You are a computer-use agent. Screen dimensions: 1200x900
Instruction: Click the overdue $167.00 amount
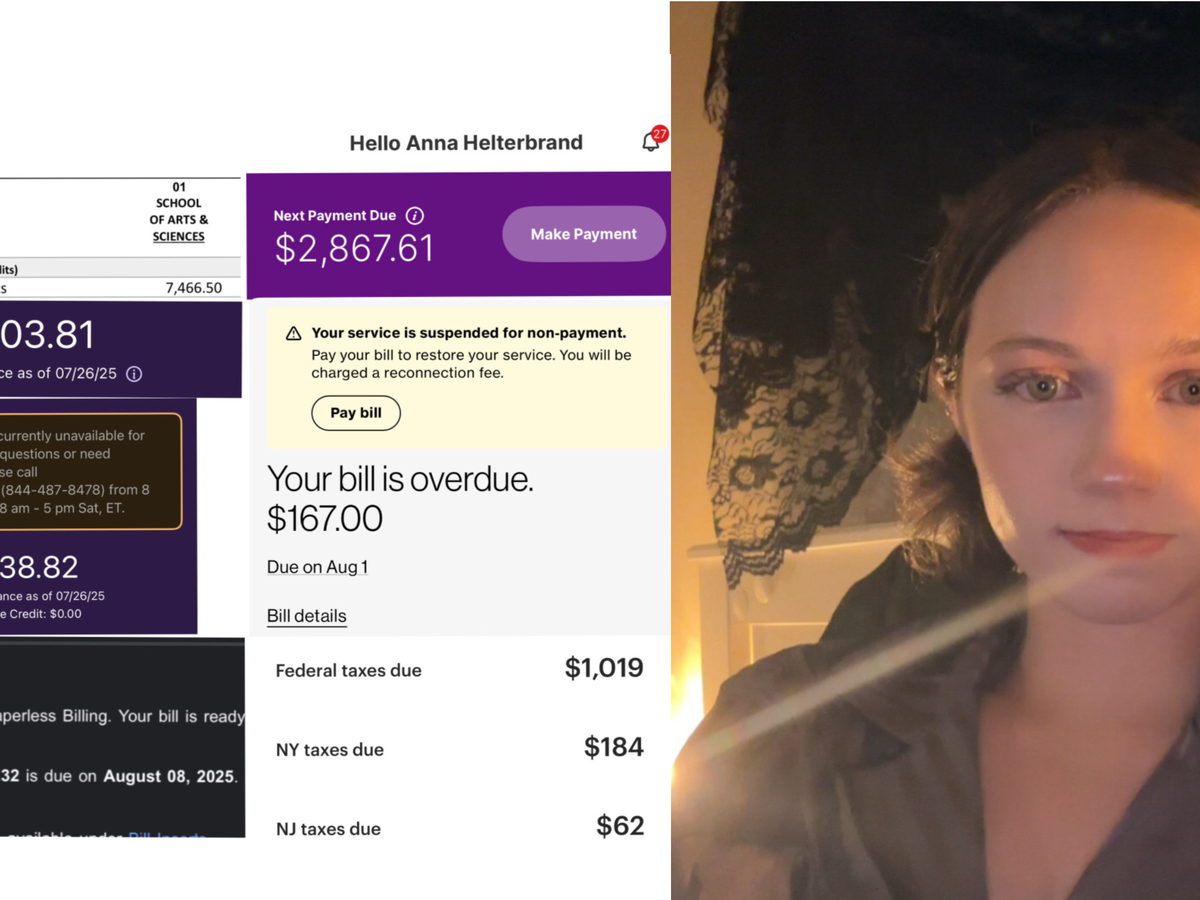tap(325, 519)
